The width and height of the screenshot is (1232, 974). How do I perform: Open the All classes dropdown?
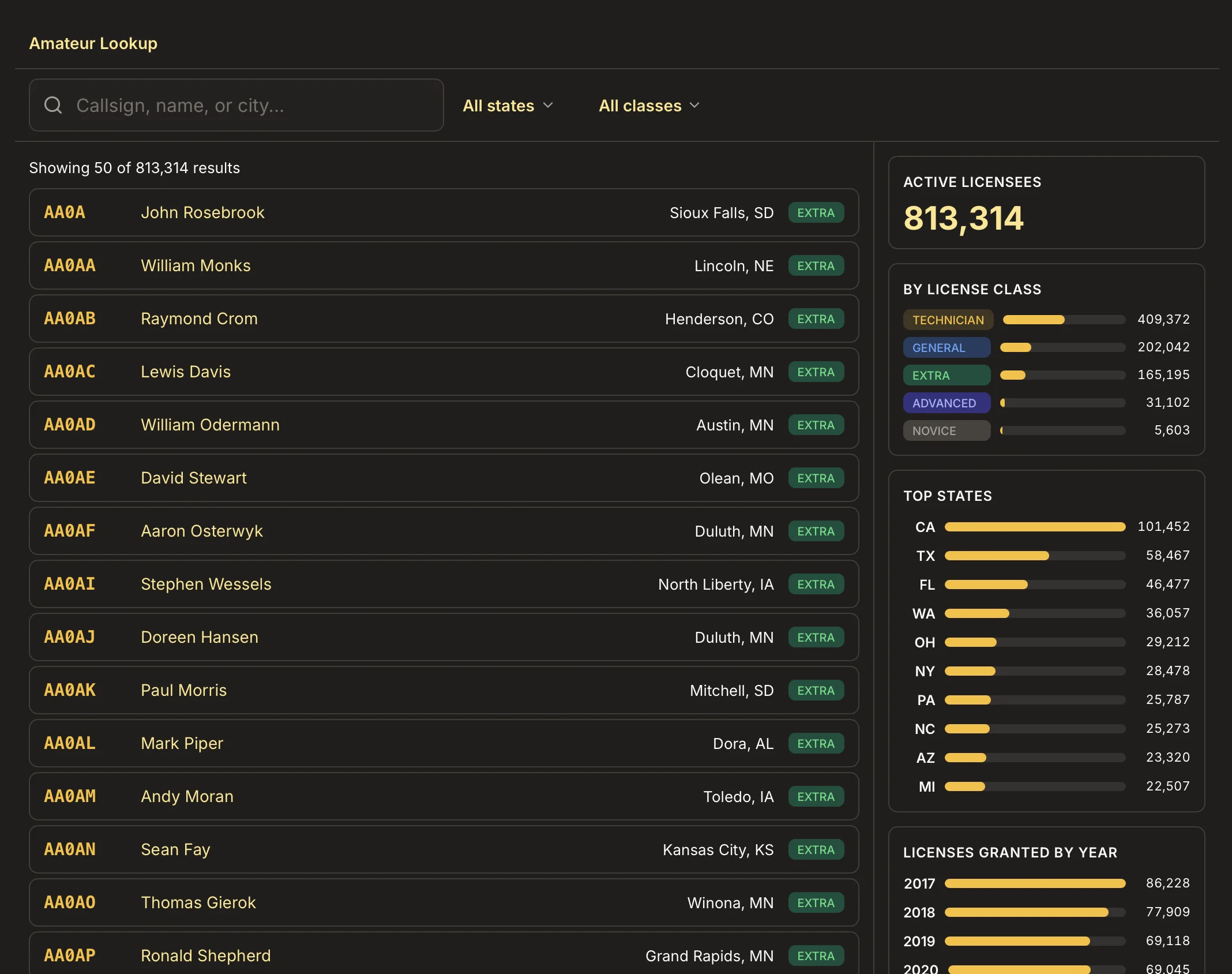coord(649,105)
